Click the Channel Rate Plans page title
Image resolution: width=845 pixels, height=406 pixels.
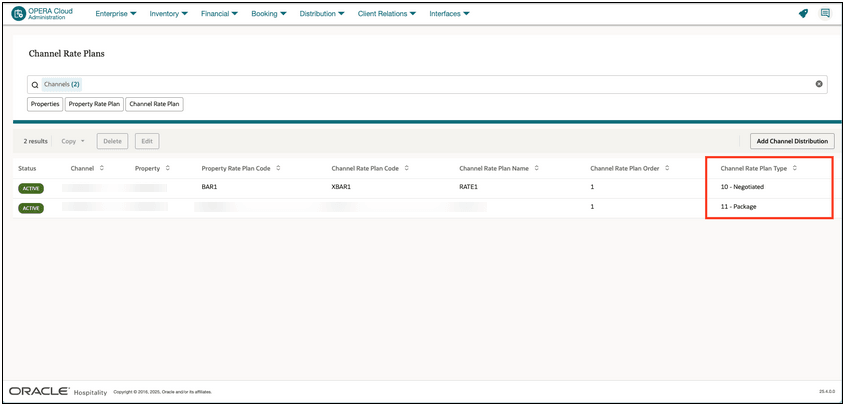[66, 54]
